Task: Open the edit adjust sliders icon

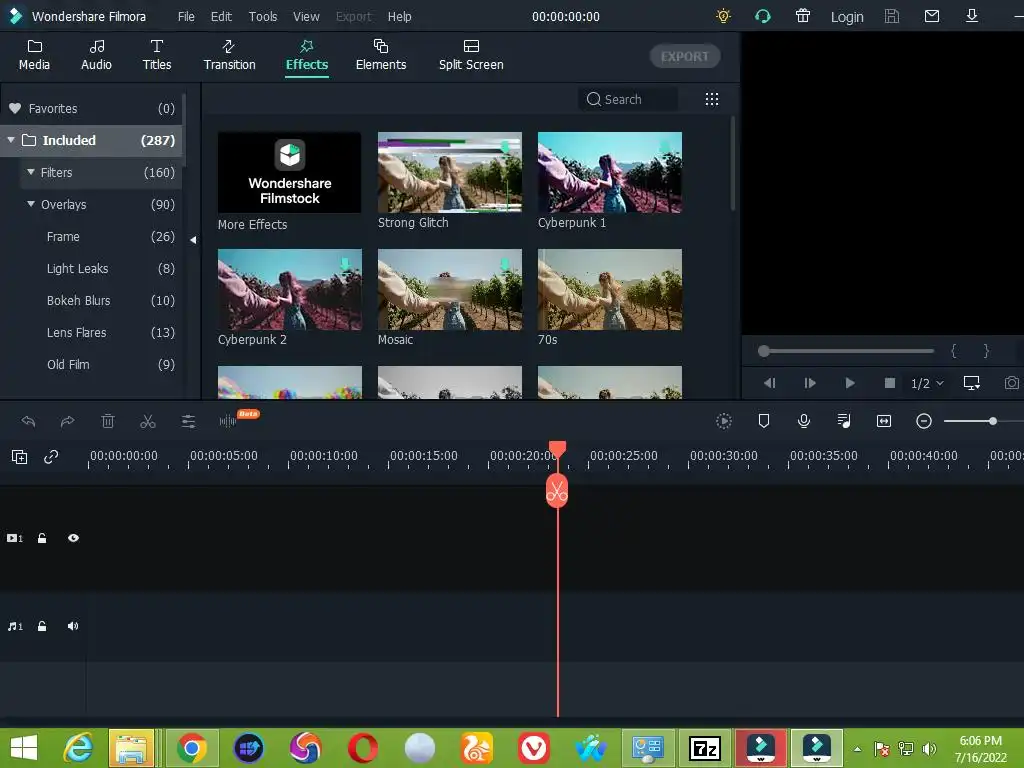Action: coord(188,421)
